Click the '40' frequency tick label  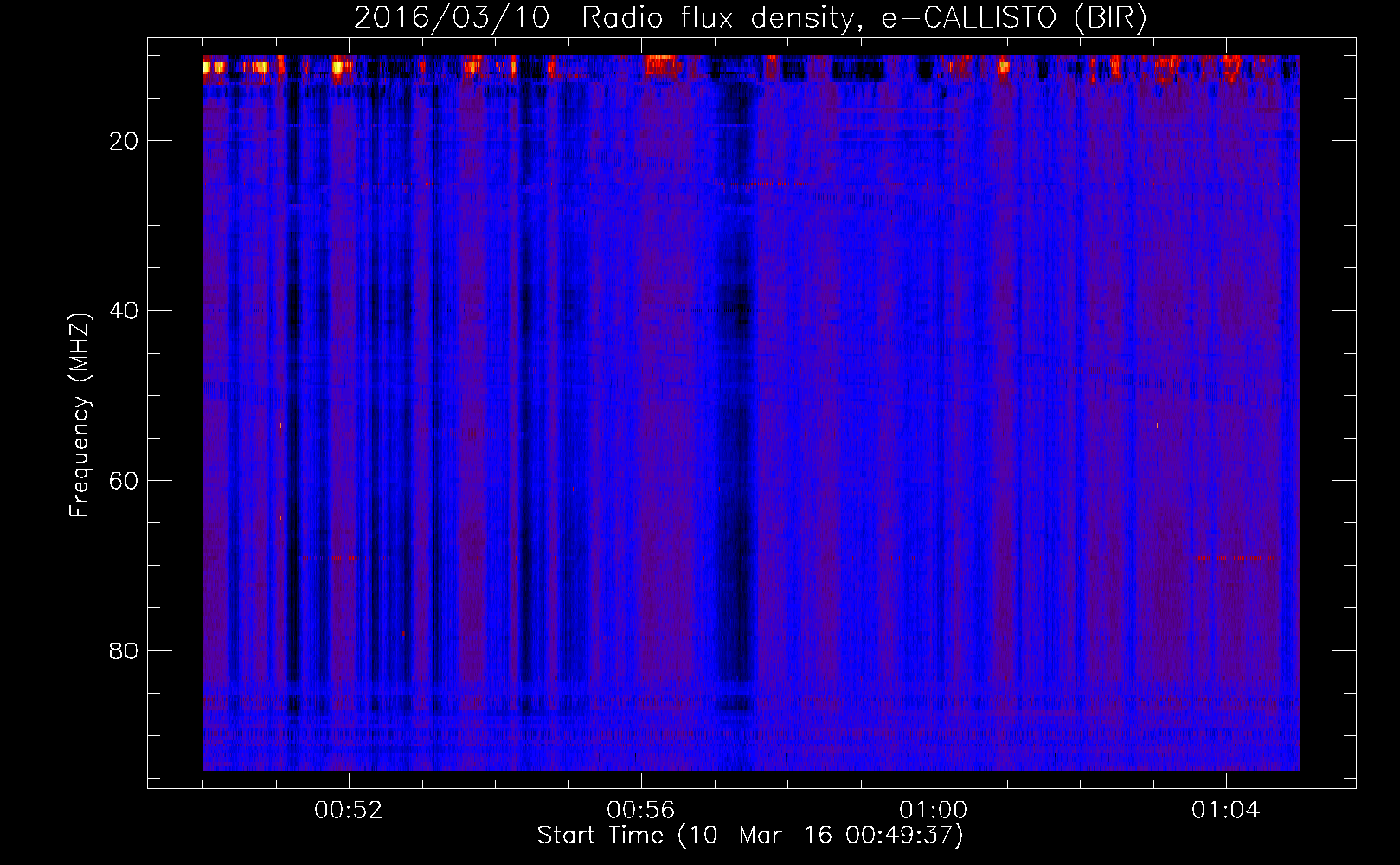pos(125,311)
